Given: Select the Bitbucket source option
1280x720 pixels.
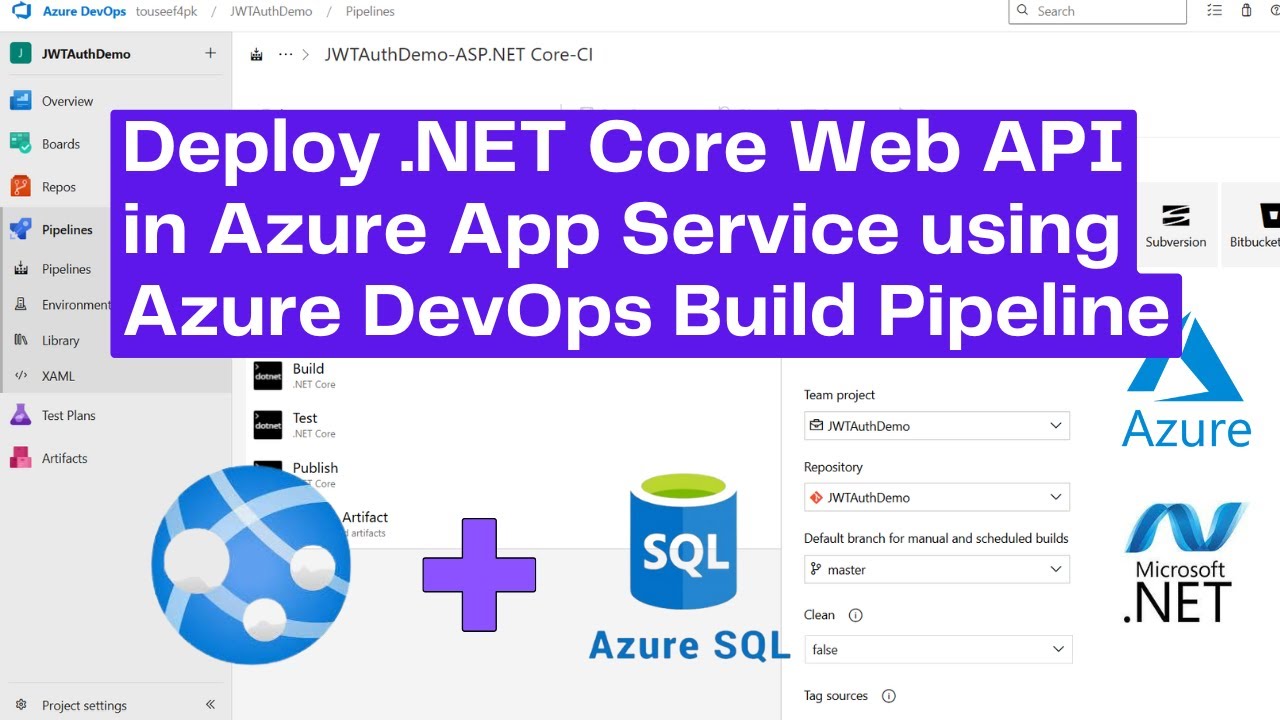Looking at the screenshot, I should (1253, 223).
